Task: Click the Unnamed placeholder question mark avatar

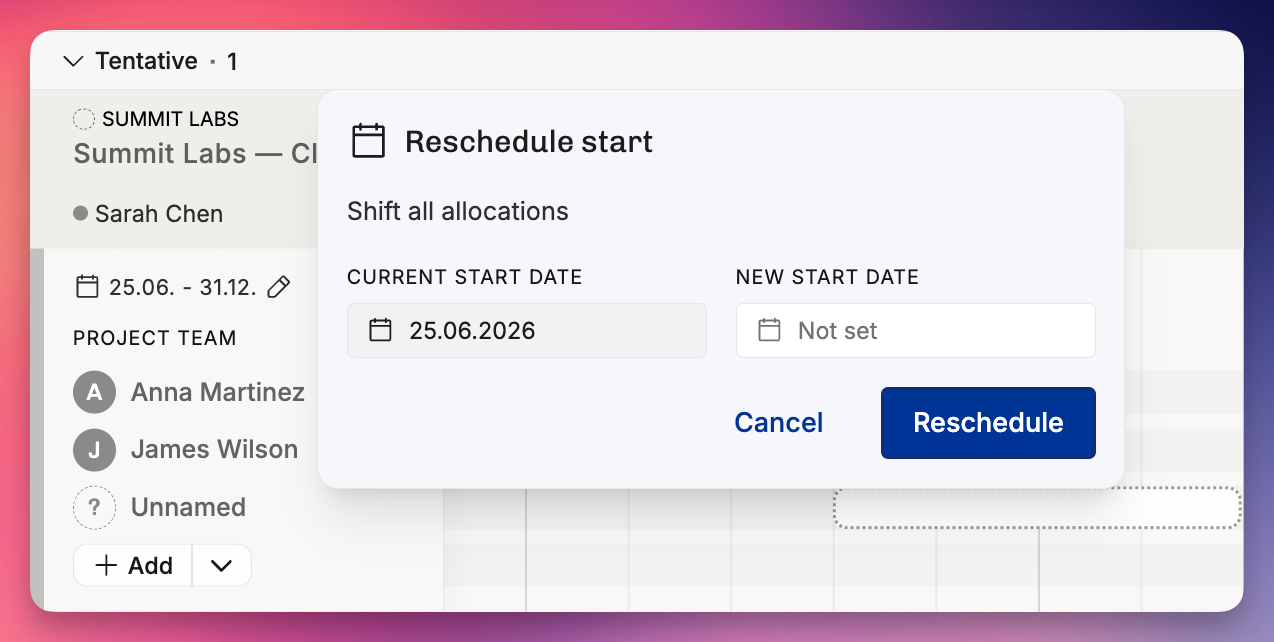Action: 94,507
